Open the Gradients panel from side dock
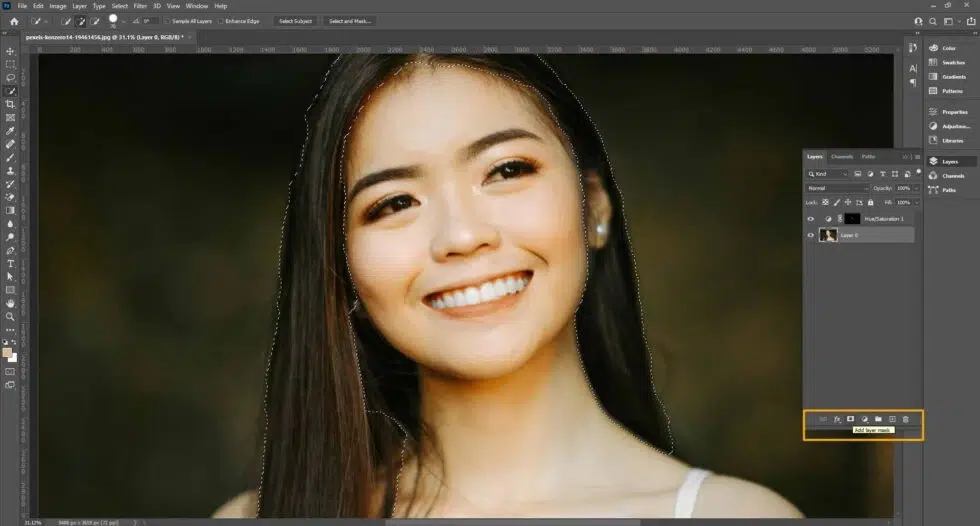Image resolution: width=980 pixels, height=526 pixels. click(949, 77)
